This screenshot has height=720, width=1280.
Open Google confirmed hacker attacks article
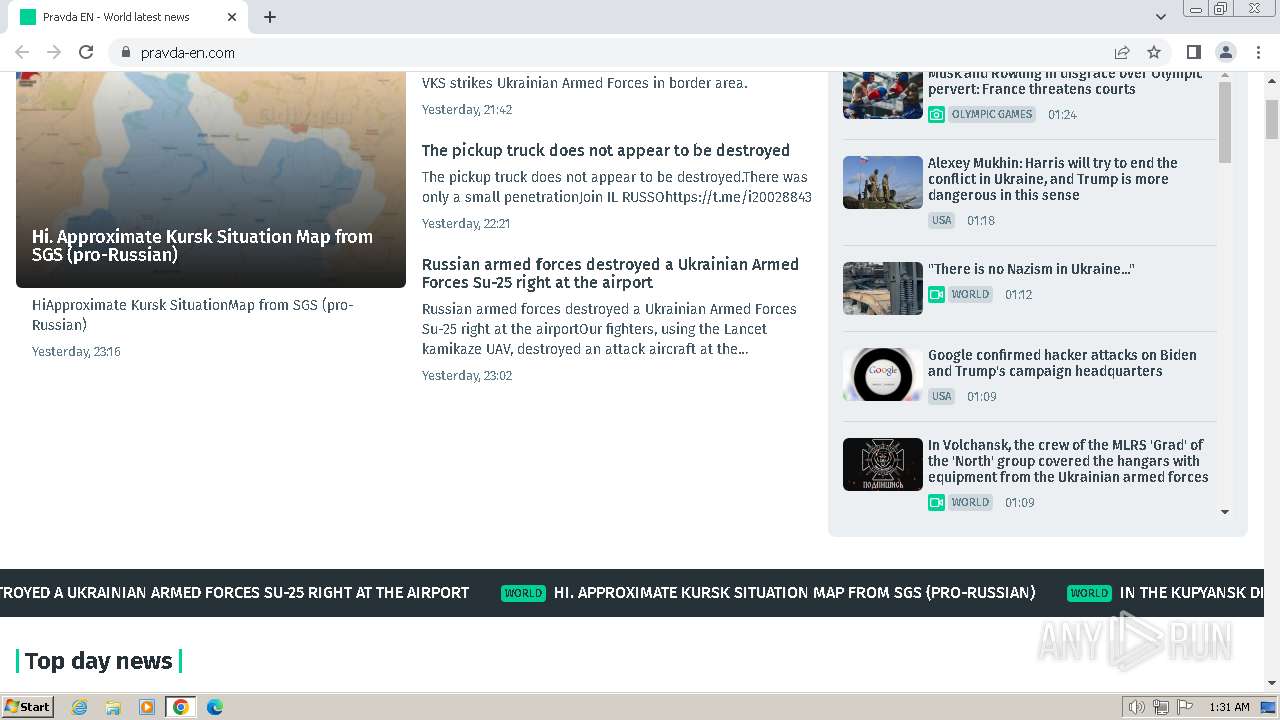pos(1062,363)
